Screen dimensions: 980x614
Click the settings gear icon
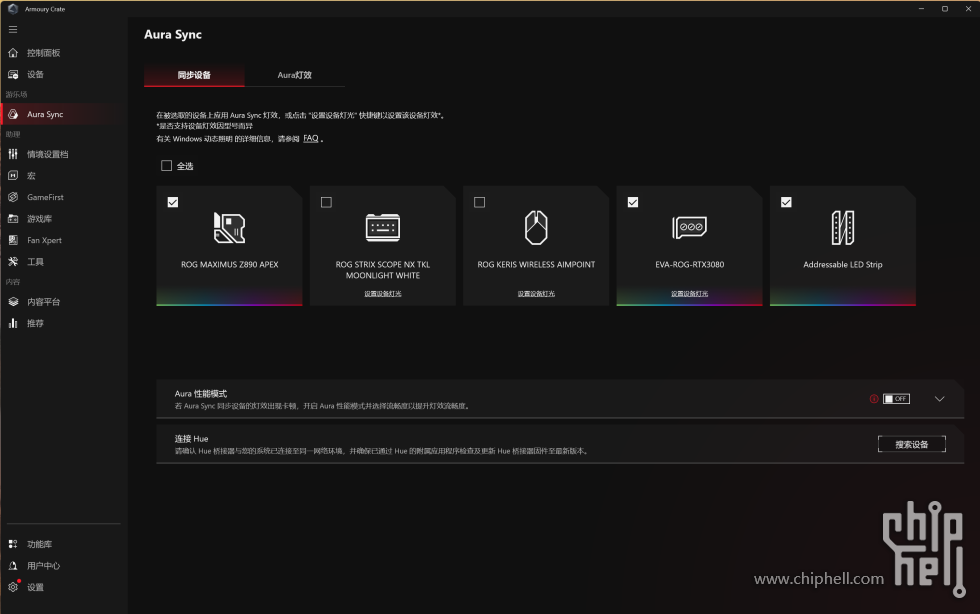click(x=13, y=587)
